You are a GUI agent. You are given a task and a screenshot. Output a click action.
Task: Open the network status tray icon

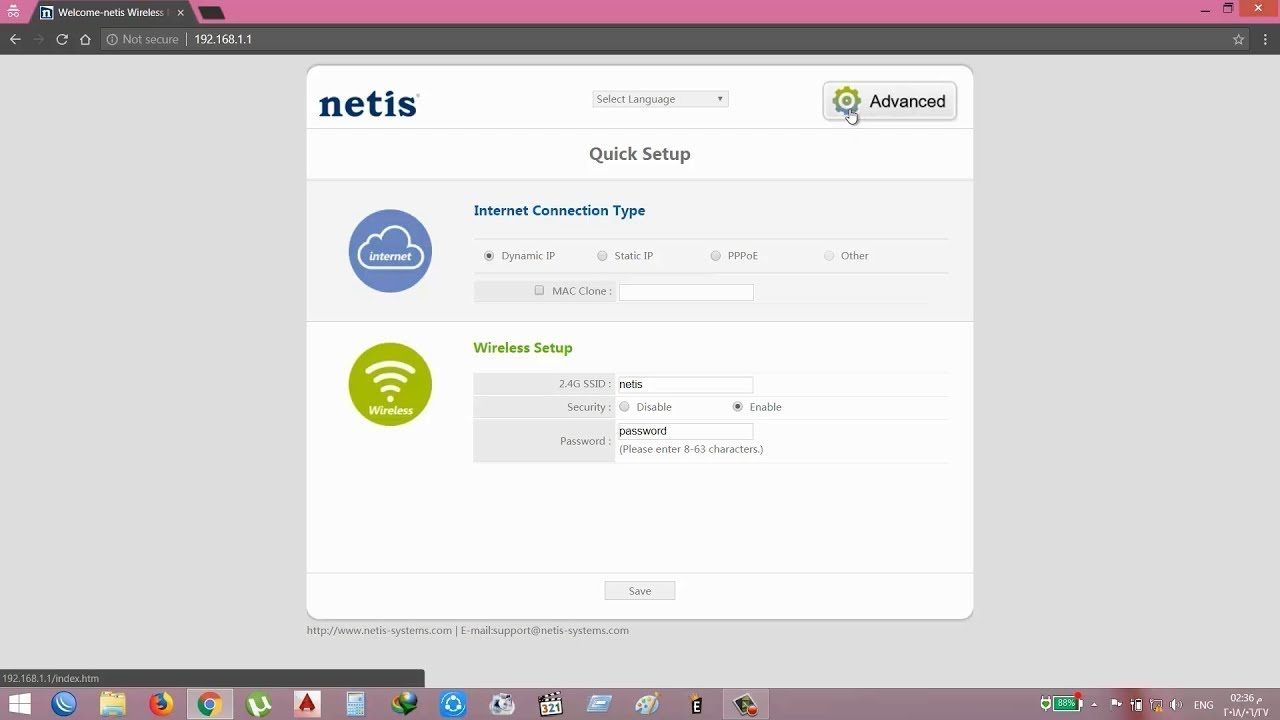pyautogui.click(x=1156, y=704)
